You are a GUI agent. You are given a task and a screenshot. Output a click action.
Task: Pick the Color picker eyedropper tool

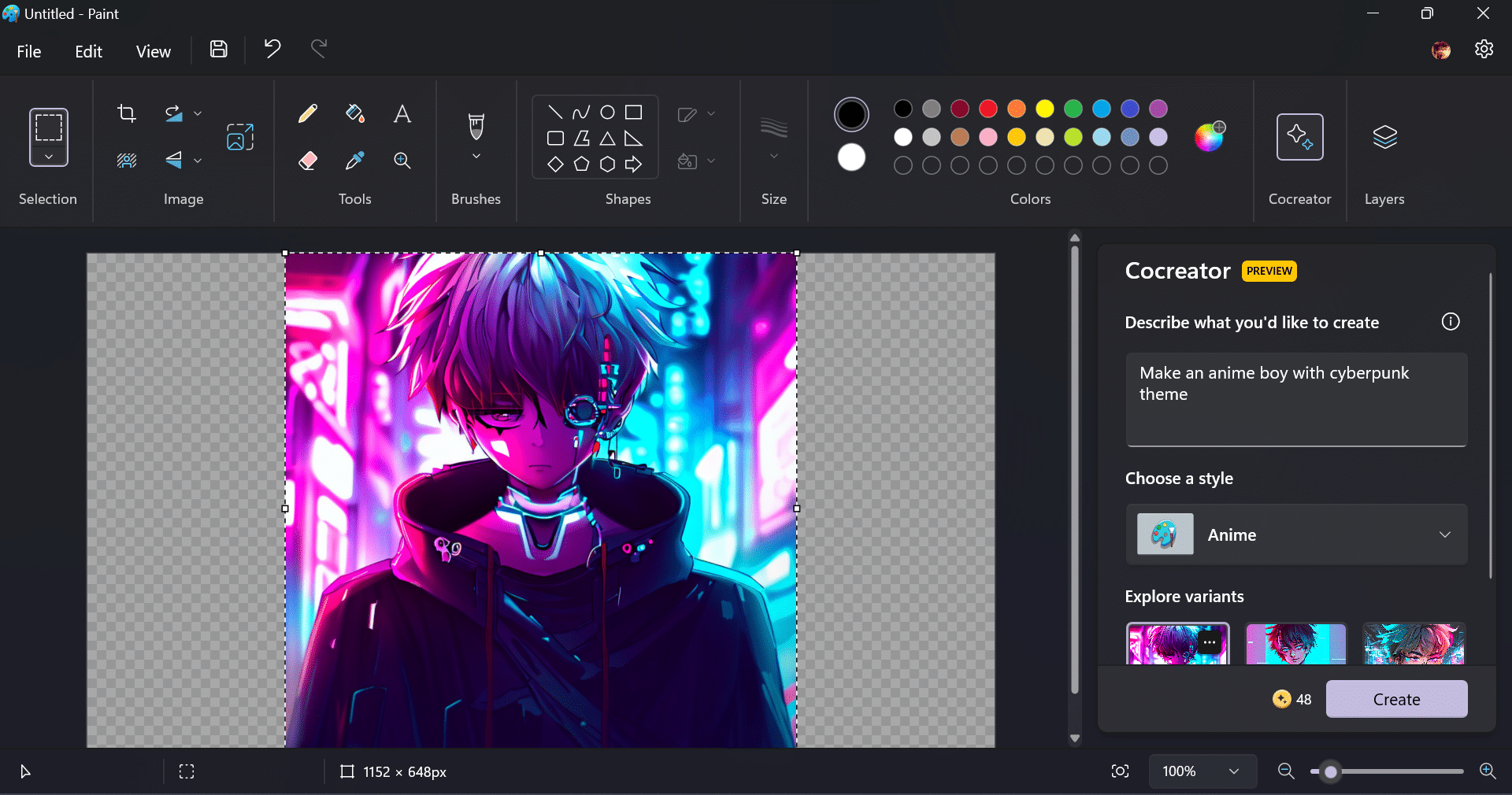(355, 161)
